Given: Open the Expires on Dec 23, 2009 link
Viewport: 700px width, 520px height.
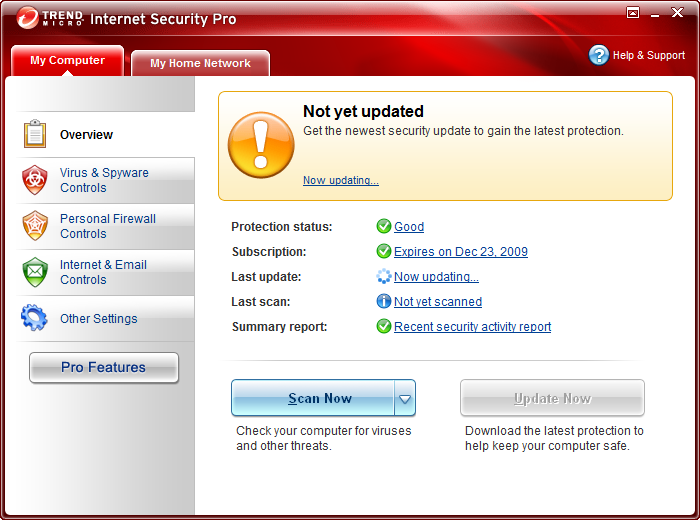Looking at the screenshot, I should click(x=461, y=252).
